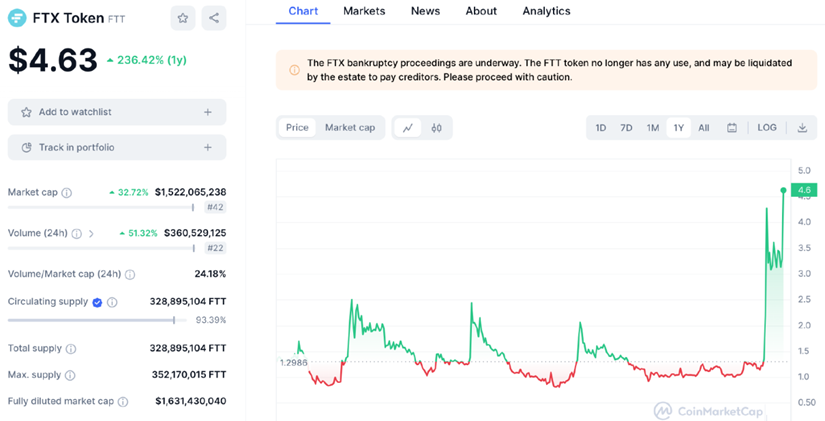Image resolution: width=825 pixels, height=421 pixels.
Task: Open the share icon button
Action: click(x=214, y=18)
